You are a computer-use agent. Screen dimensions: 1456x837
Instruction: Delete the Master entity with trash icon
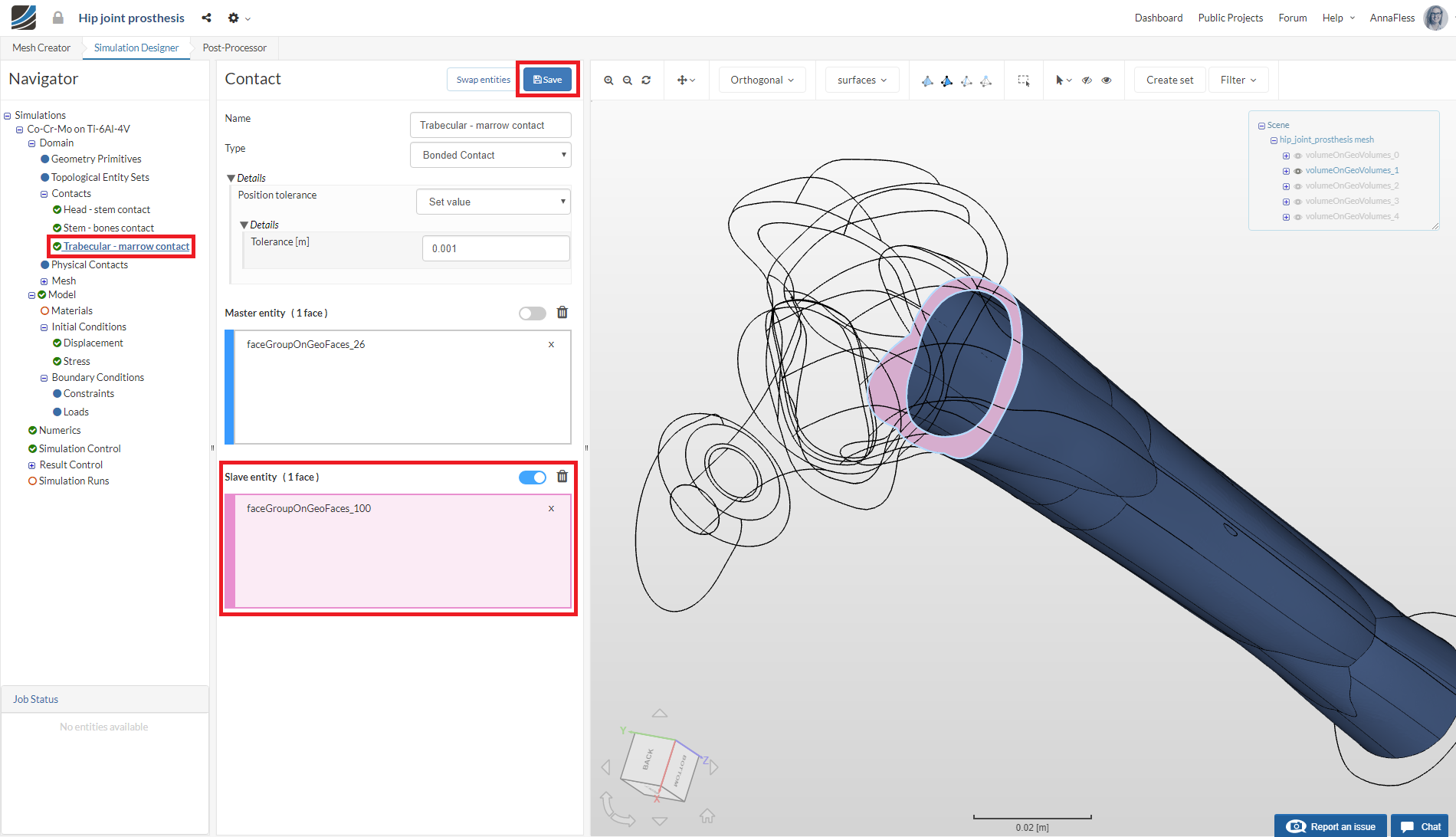pyautogui.click(x=562, y=313)
